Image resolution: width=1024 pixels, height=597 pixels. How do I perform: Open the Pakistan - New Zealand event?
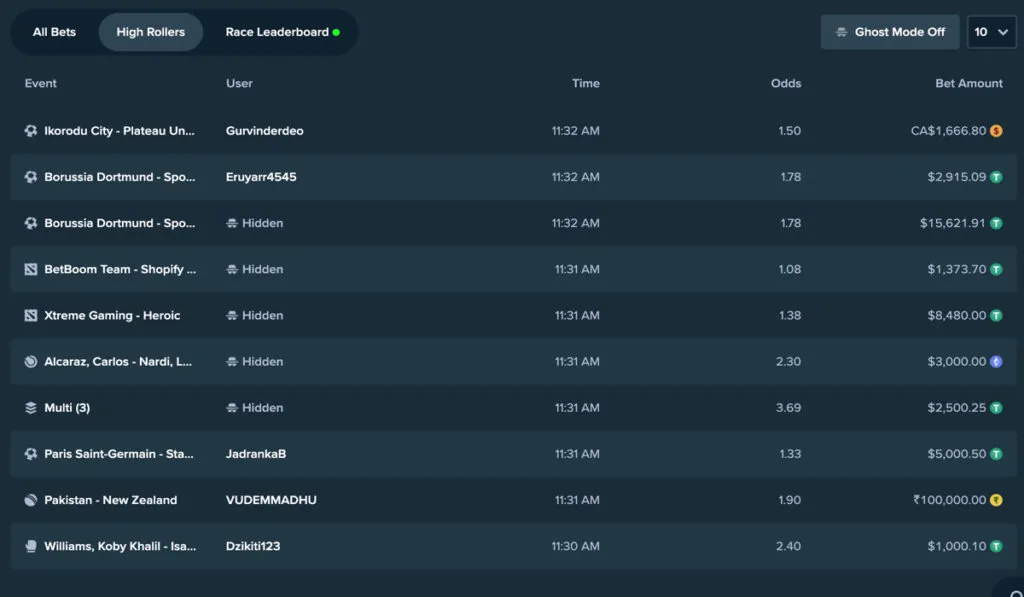click(110, 500)
